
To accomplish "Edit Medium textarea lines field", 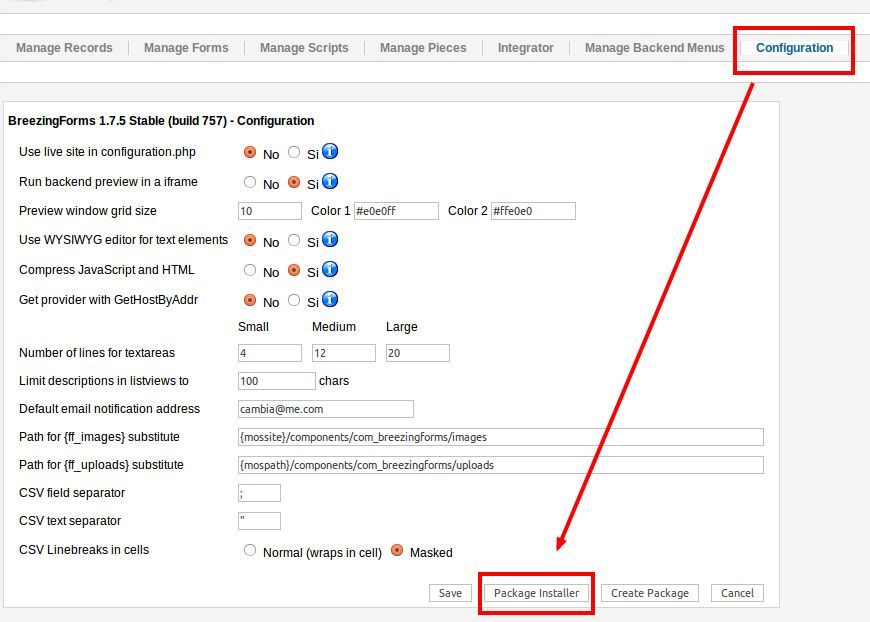I will (343, 353).
